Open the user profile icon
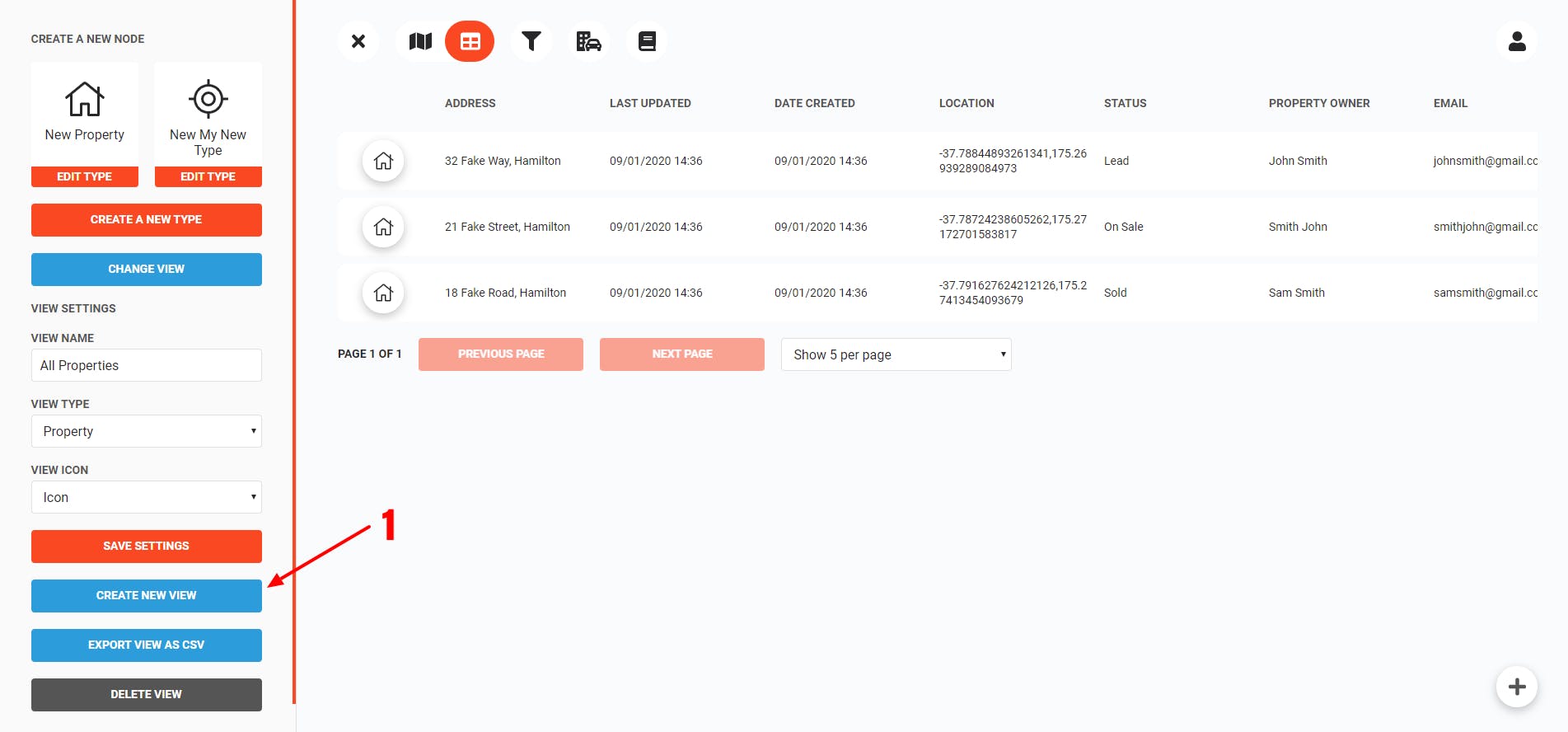This screenshot has width=1568, height=732. [x=1517, y=41]
